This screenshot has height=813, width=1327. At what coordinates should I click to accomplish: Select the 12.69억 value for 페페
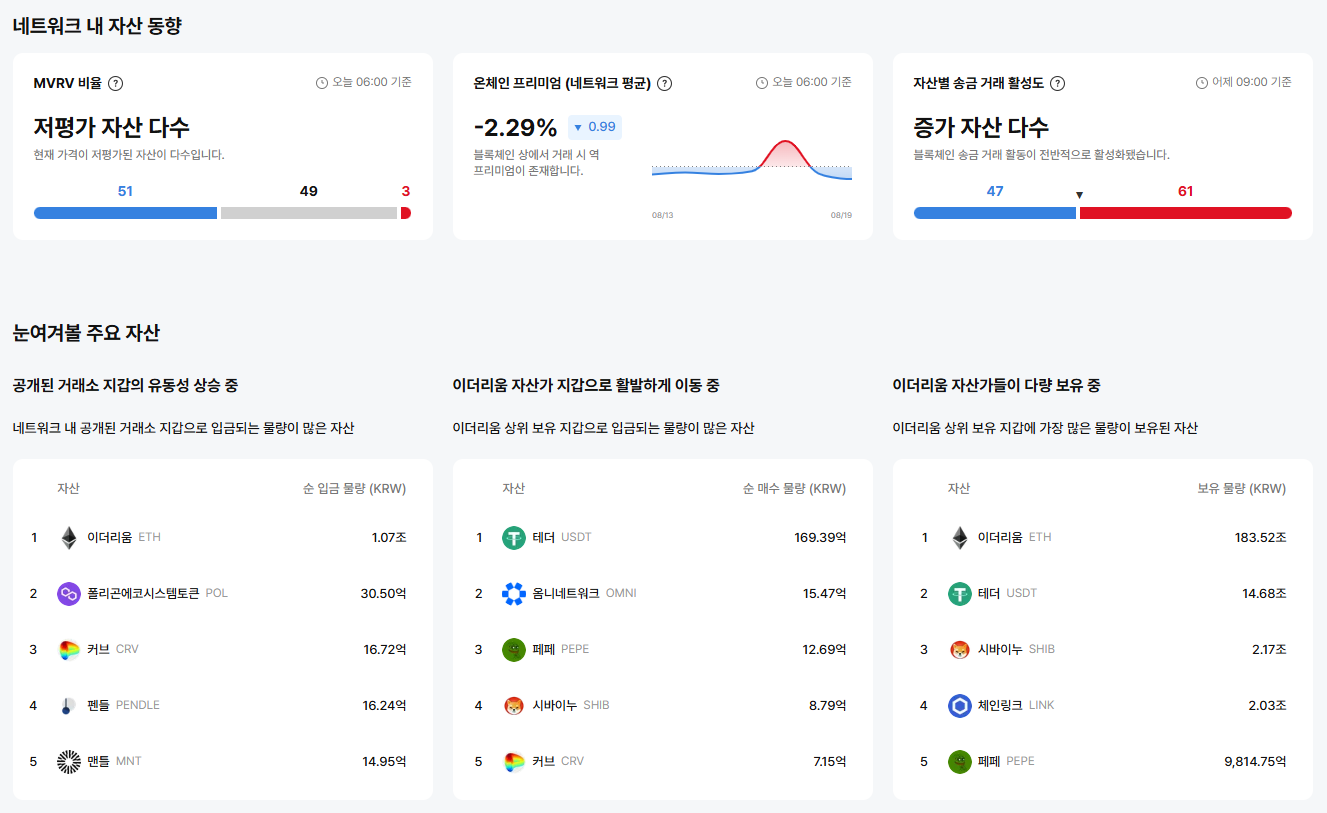click(825, 650)
